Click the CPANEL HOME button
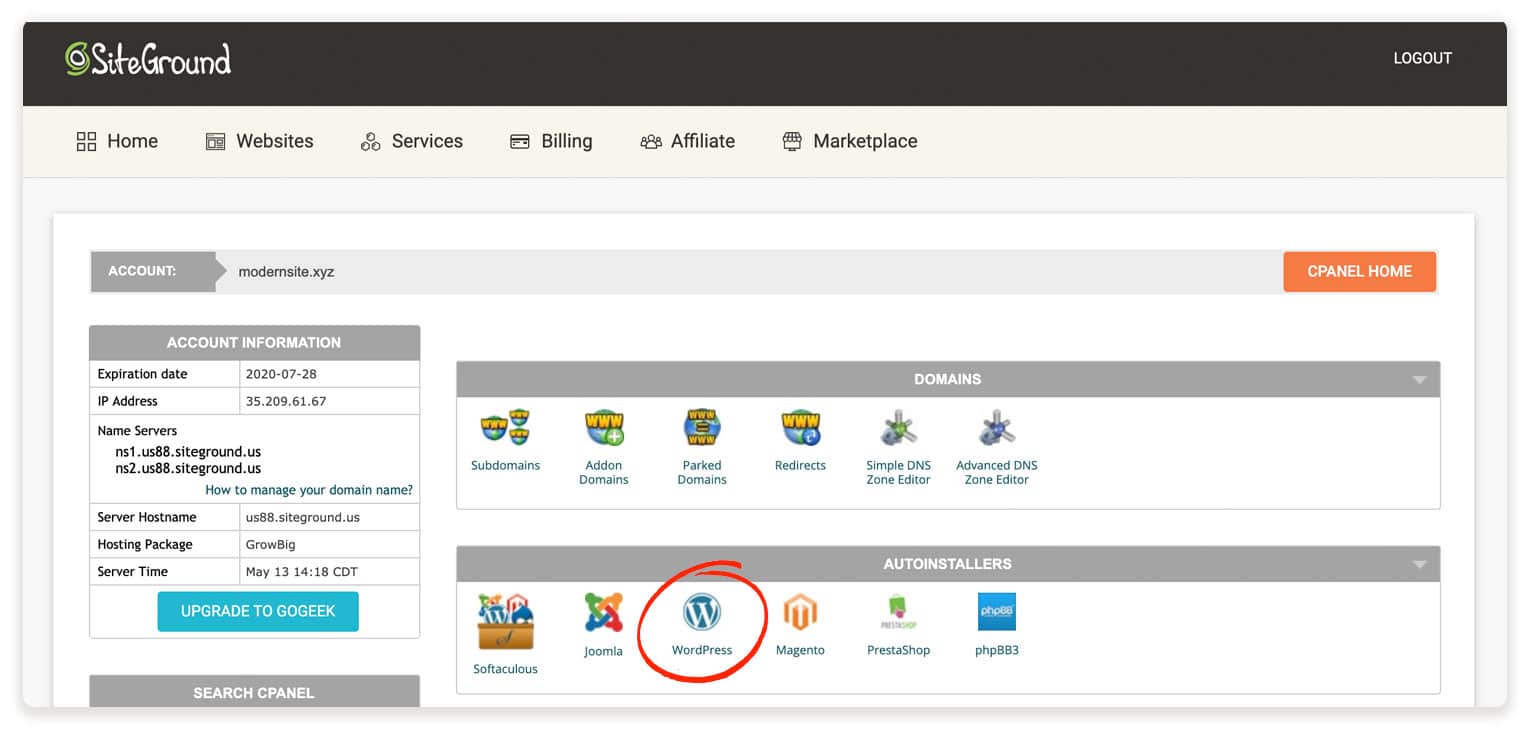Viewport: 1536px width, 737px height. tap(1359, 271)
